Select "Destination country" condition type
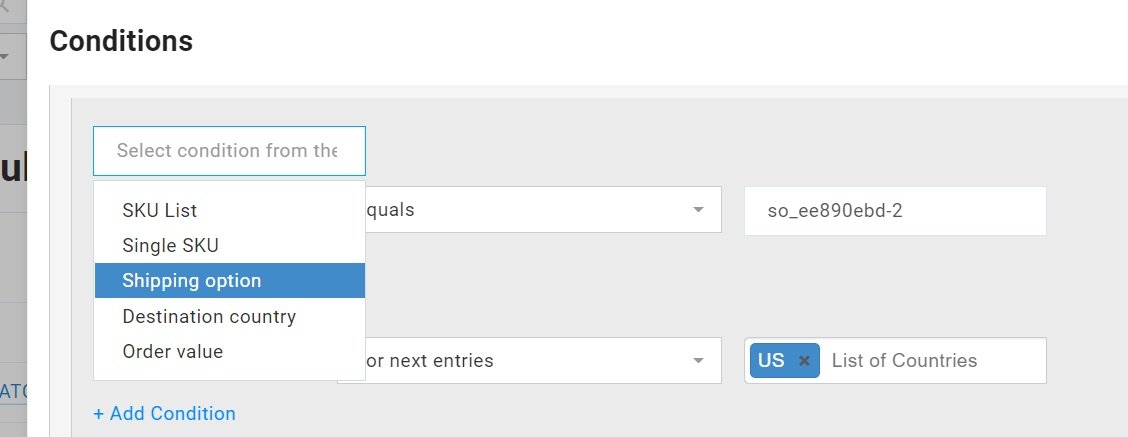The image size is (1128, 437). 209,317
